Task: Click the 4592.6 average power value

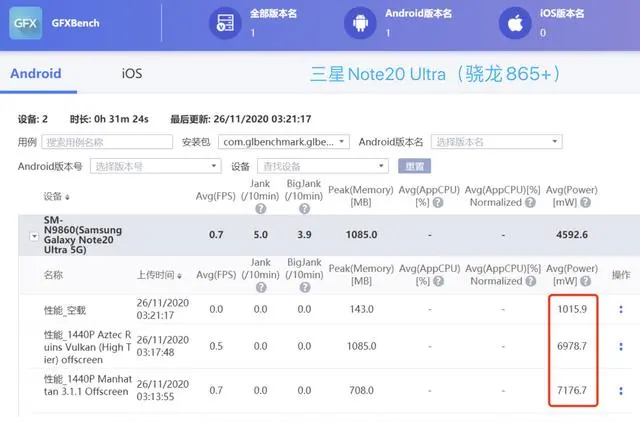Action: 572,235
